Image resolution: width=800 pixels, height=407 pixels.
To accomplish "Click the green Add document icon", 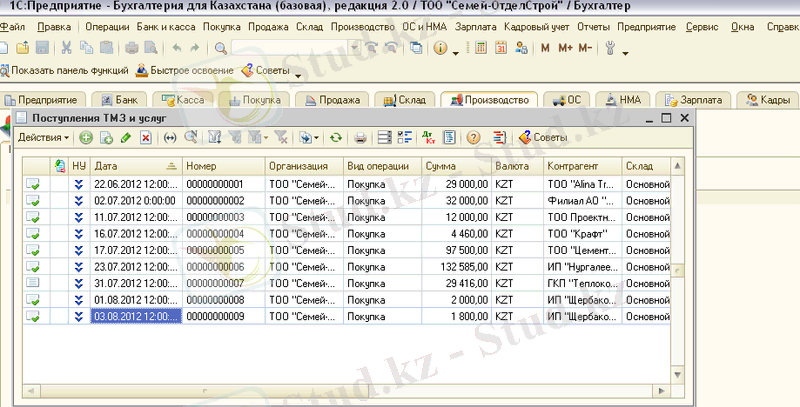I will [x=86, y=137].
